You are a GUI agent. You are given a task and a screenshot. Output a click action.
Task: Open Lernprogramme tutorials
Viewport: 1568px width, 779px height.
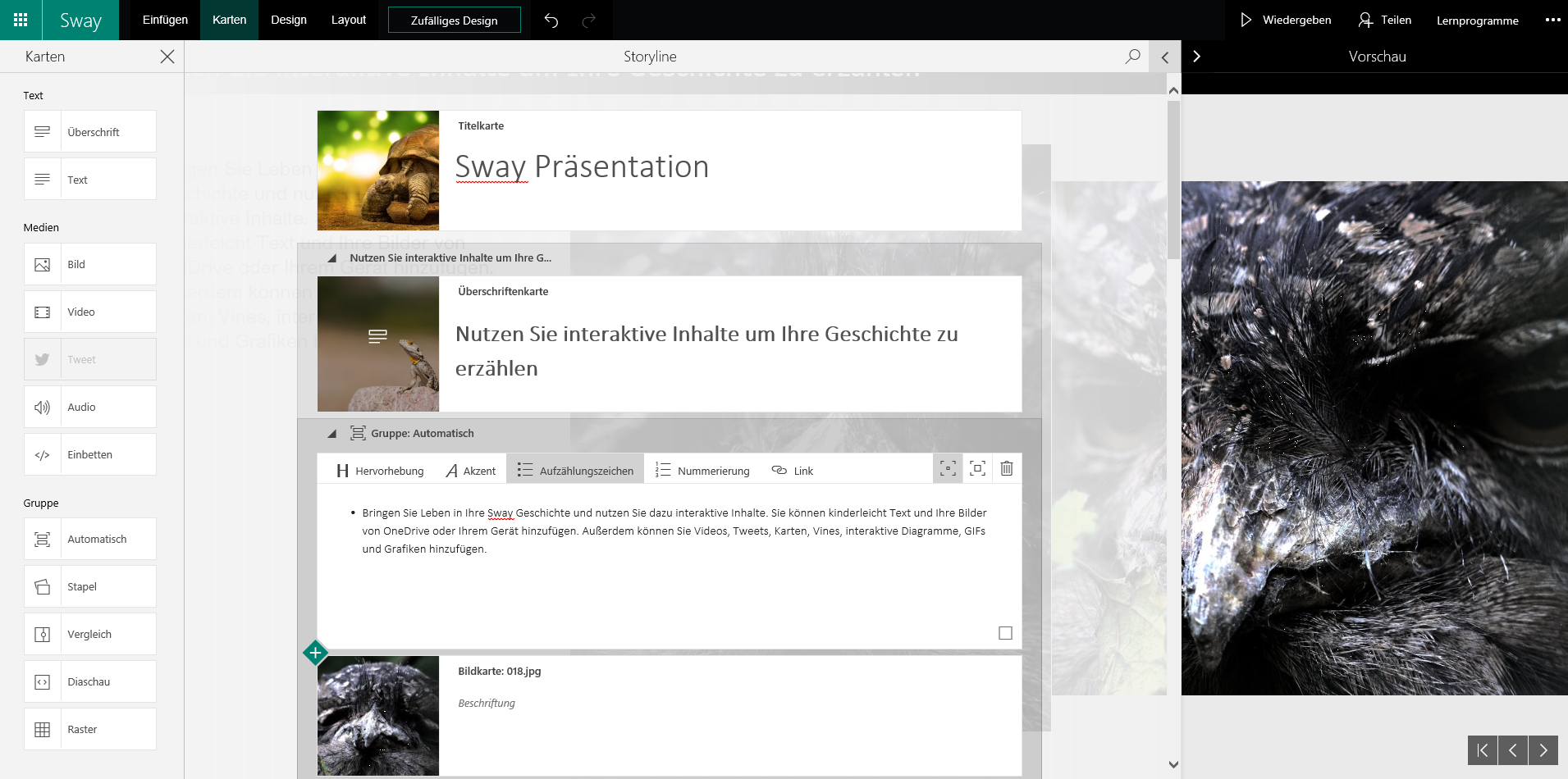pos(1477,20)
